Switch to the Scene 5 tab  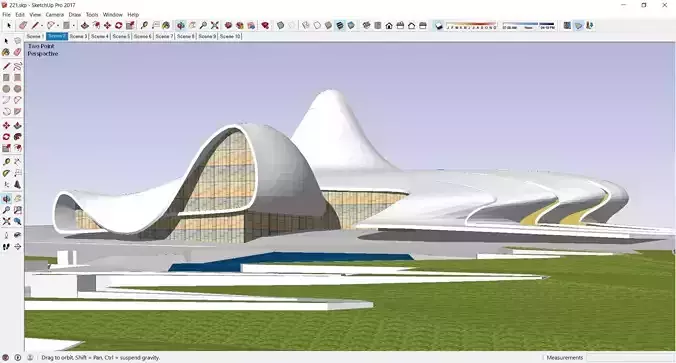[121, 36]
